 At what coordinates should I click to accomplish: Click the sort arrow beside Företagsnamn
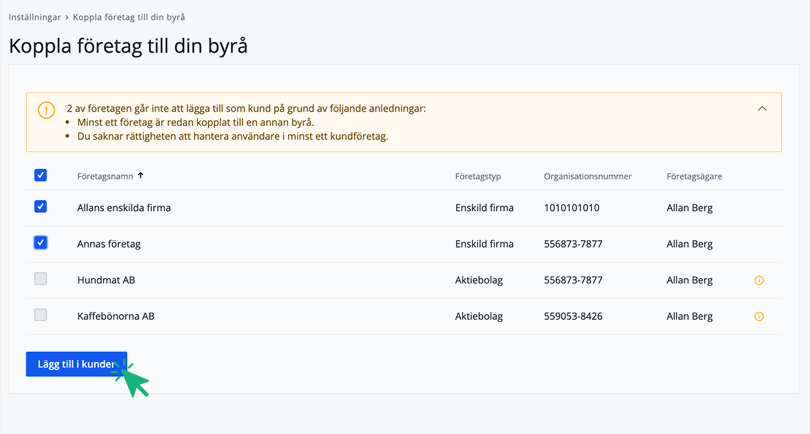[141, 176]
